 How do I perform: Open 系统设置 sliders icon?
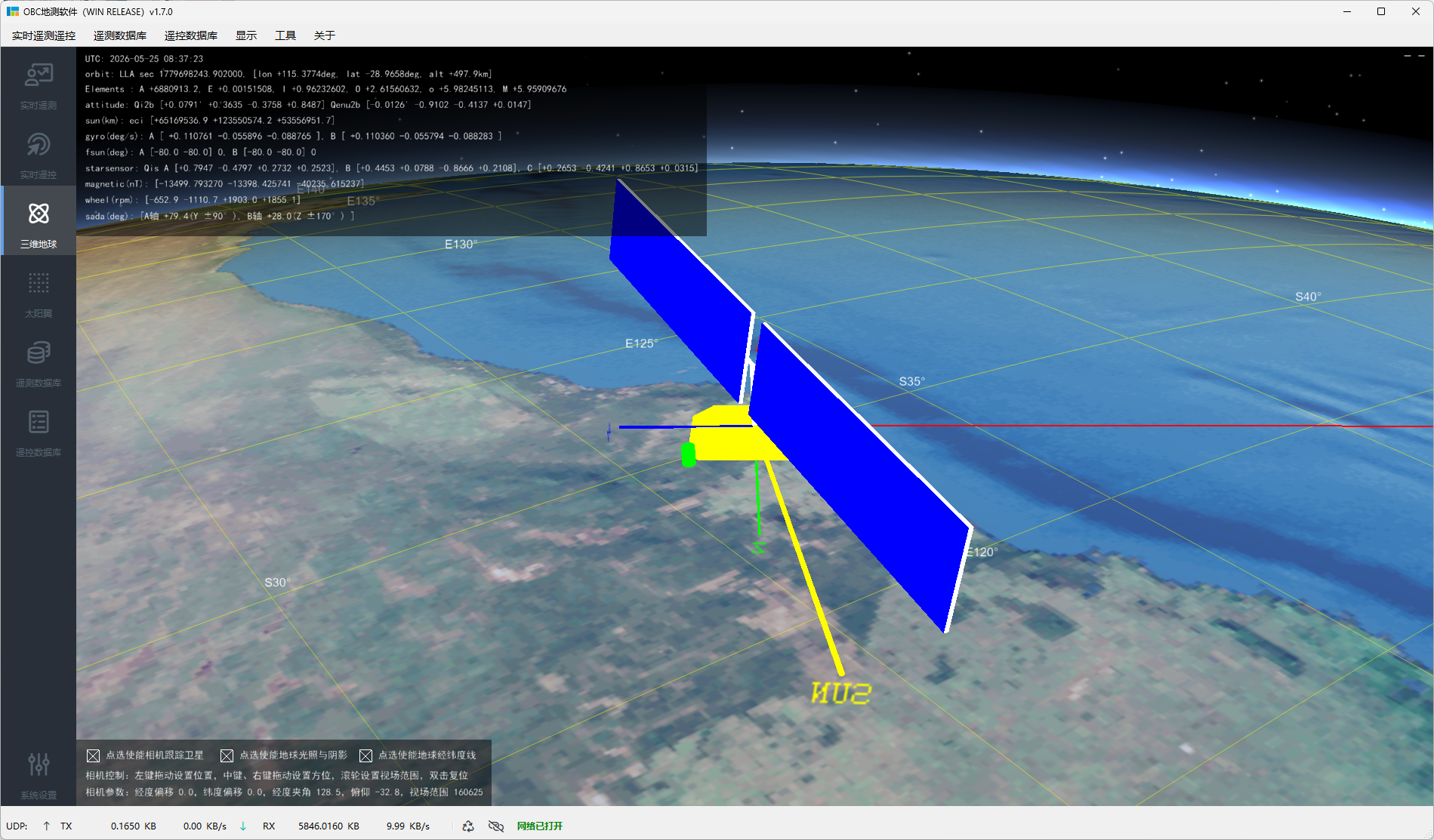point(39,765)
